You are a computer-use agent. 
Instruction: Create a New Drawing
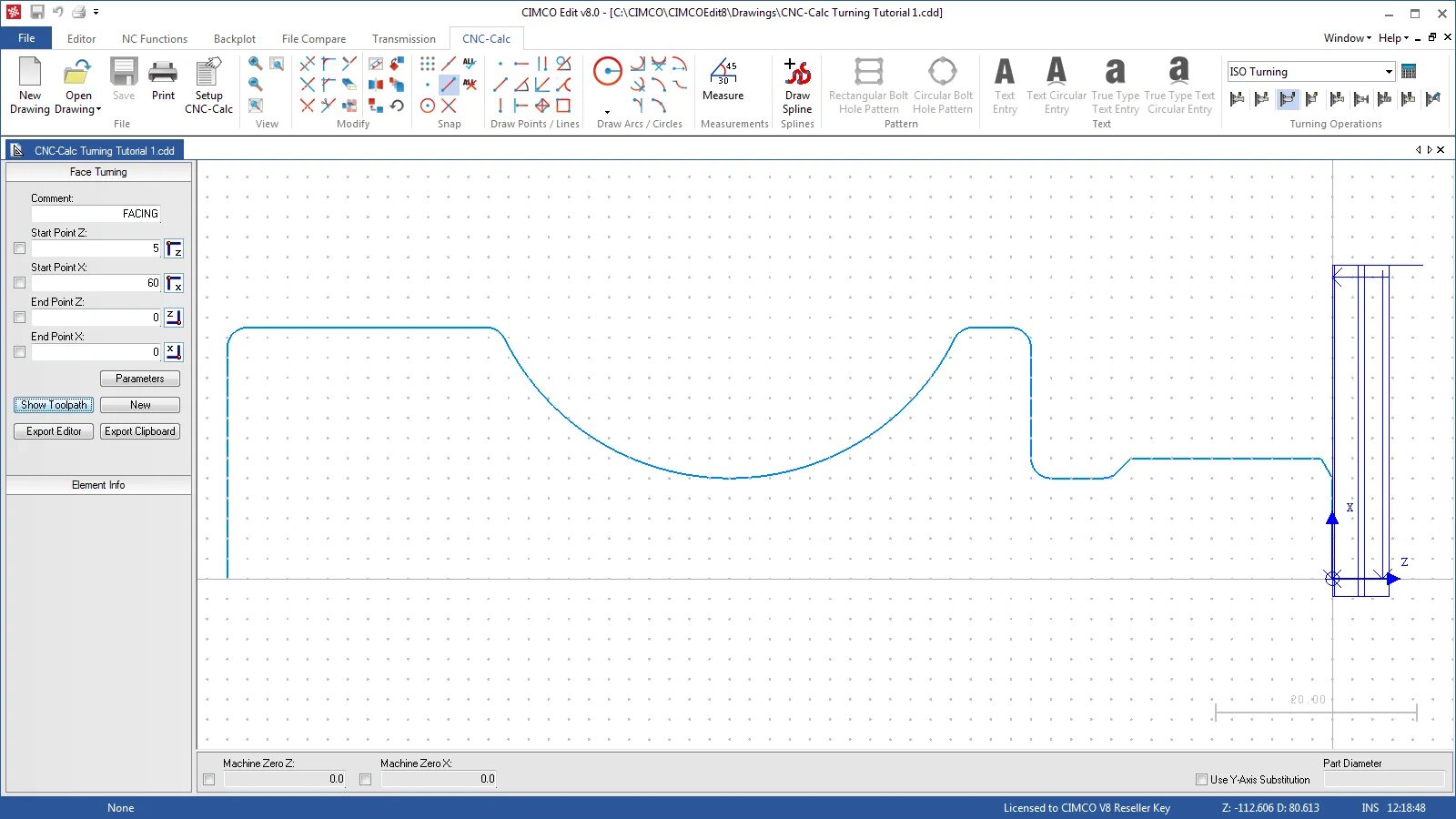coord(30,86)
